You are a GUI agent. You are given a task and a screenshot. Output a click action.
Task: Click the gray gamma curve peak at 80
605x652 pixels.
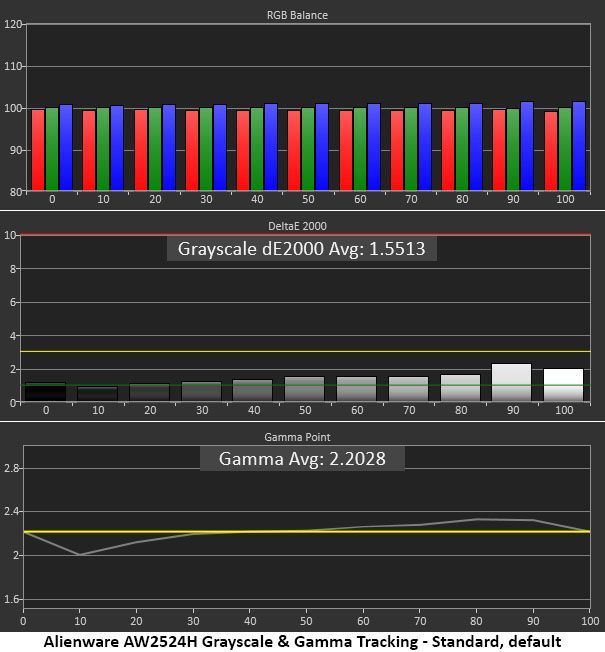(477, 519)
